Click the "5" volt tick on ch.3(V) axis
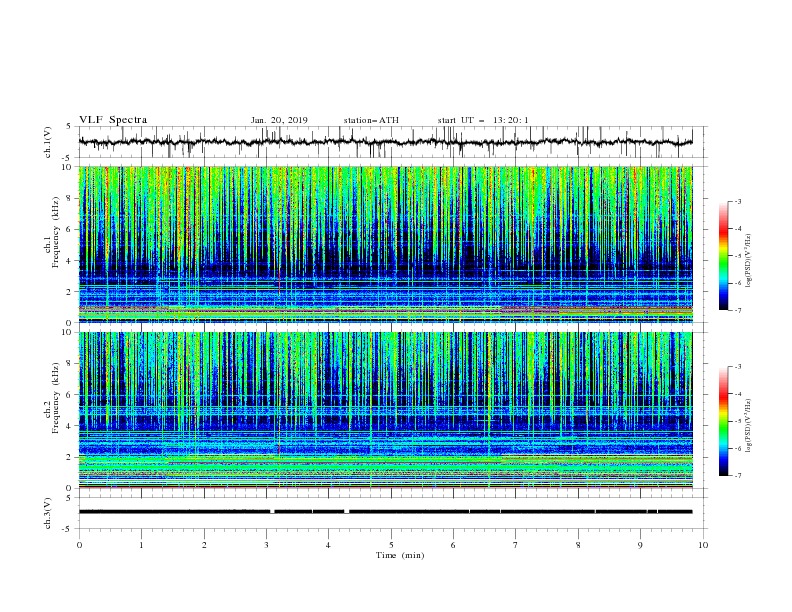The image size is (792, 612). (x=70, y=498)
